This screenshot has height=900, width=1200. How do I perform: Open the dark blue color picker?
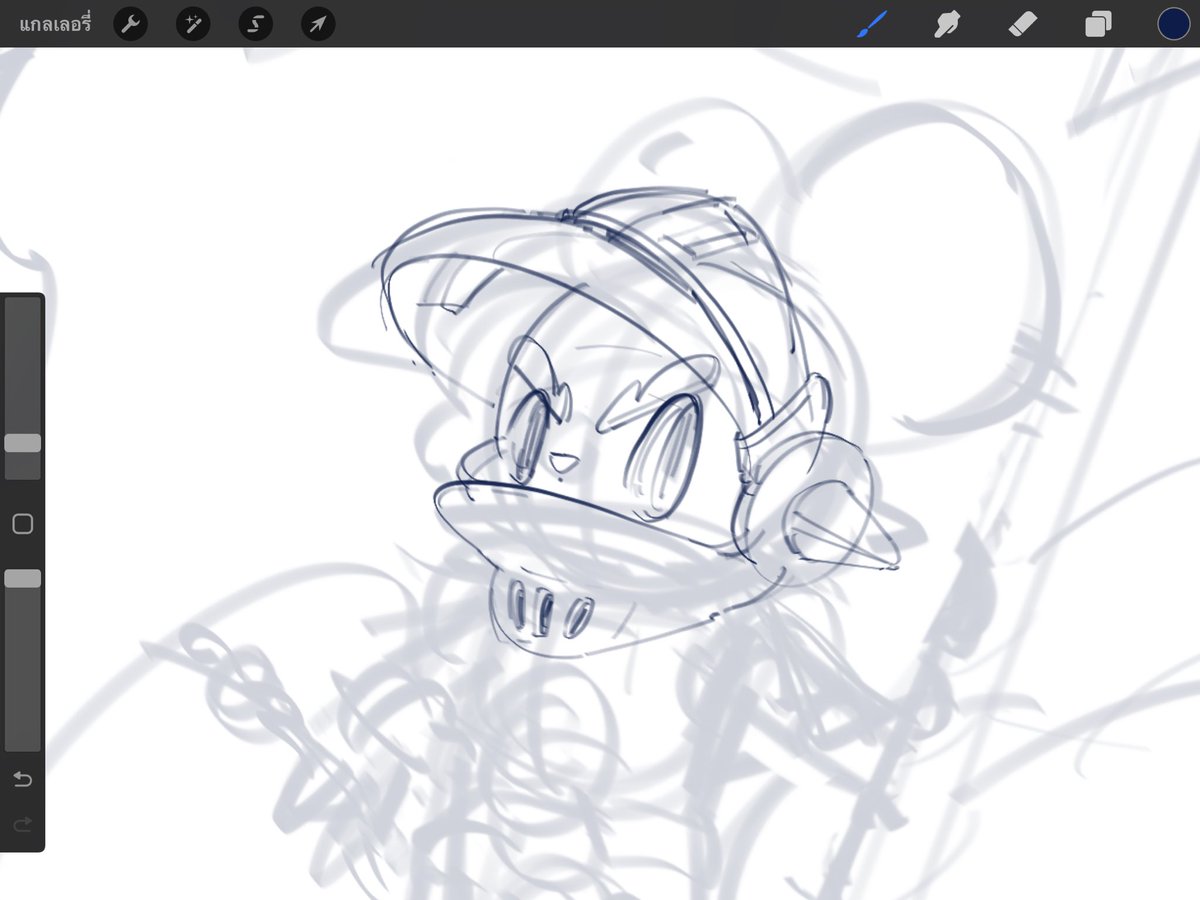[1174, 24]
